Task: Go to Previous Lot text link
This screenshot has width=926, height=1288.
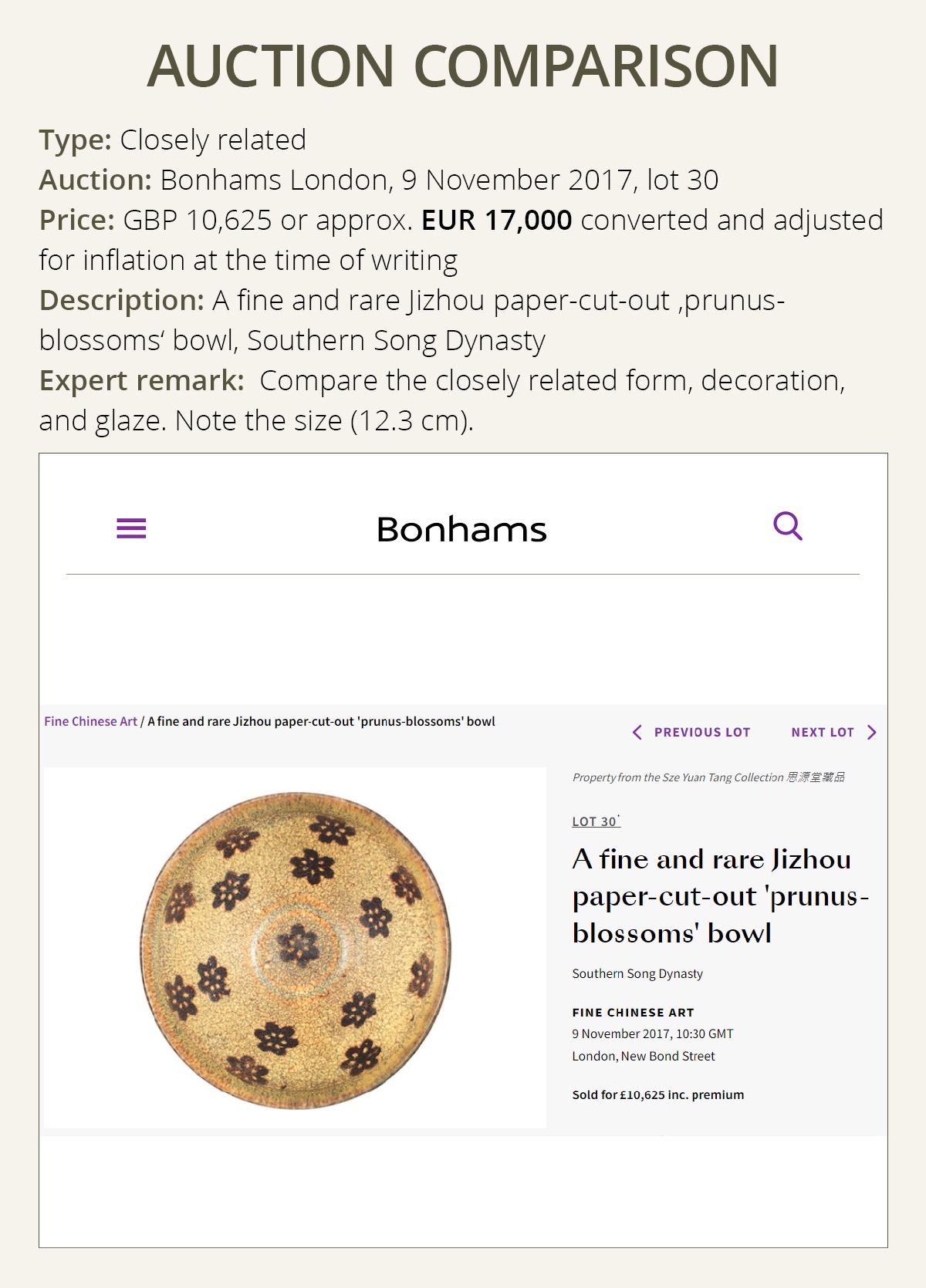Action: click(702, 732)
